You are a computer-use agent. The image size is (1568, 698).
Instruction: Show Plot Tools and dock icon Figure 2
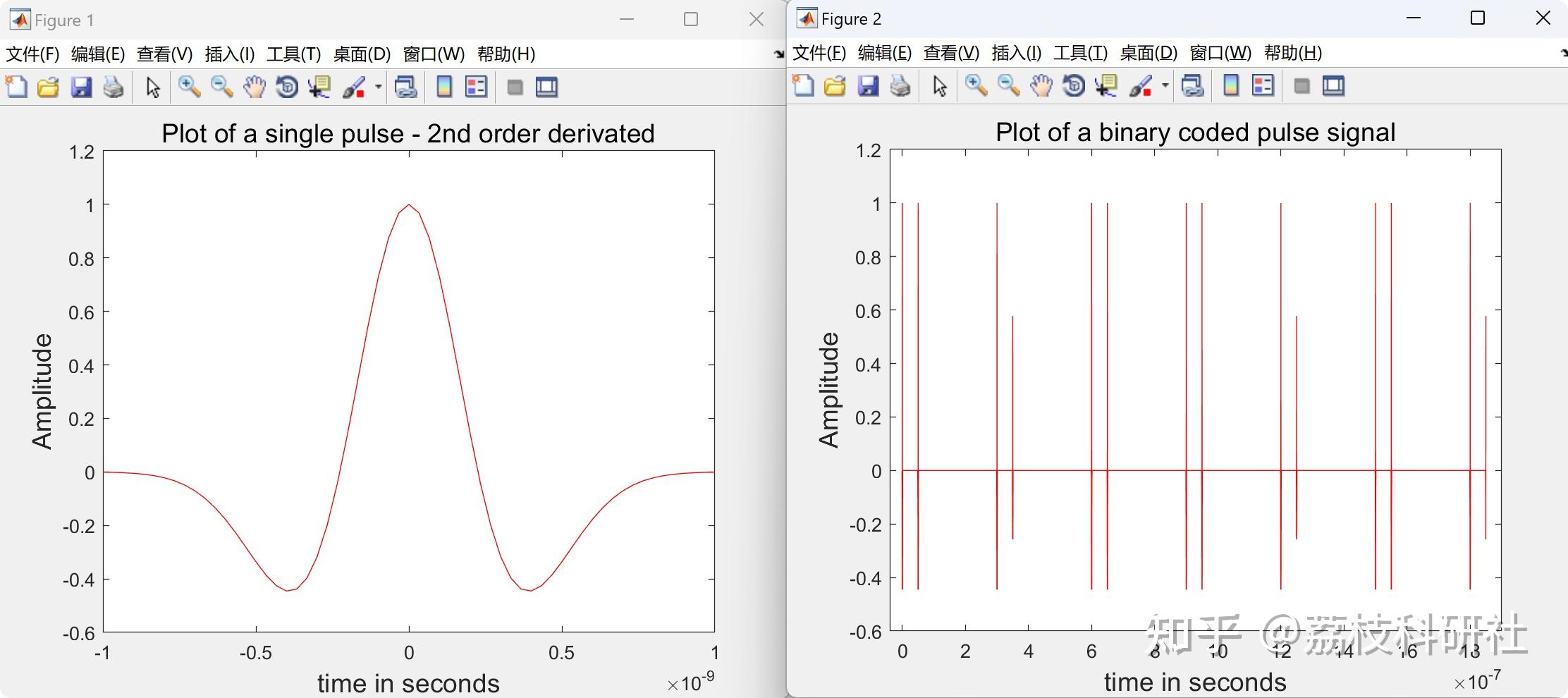coord(1334,85)
